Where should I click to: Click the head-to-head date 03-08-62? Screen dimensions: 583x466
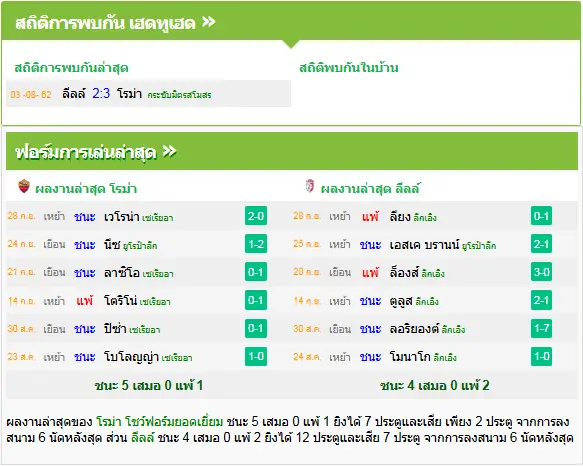pos(31,94)
